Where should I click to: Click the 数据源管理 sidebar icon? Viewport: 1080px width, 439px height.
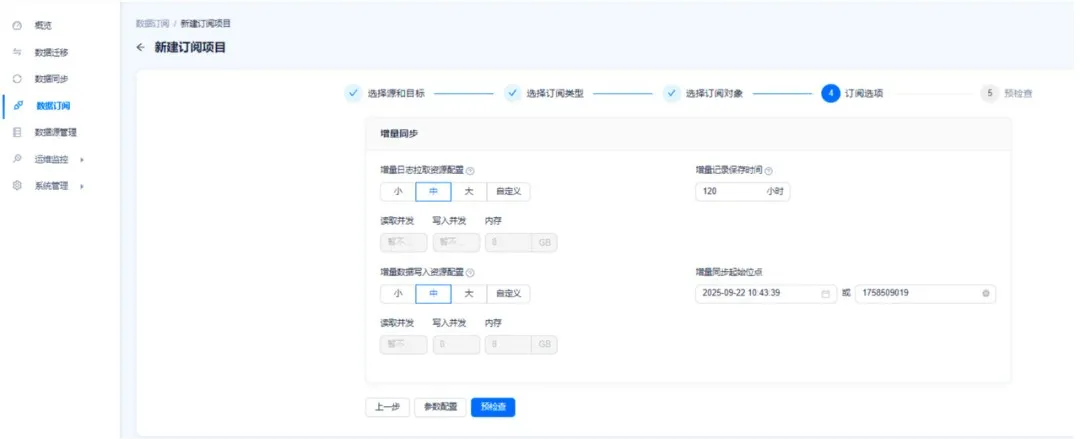pos(17,132)
